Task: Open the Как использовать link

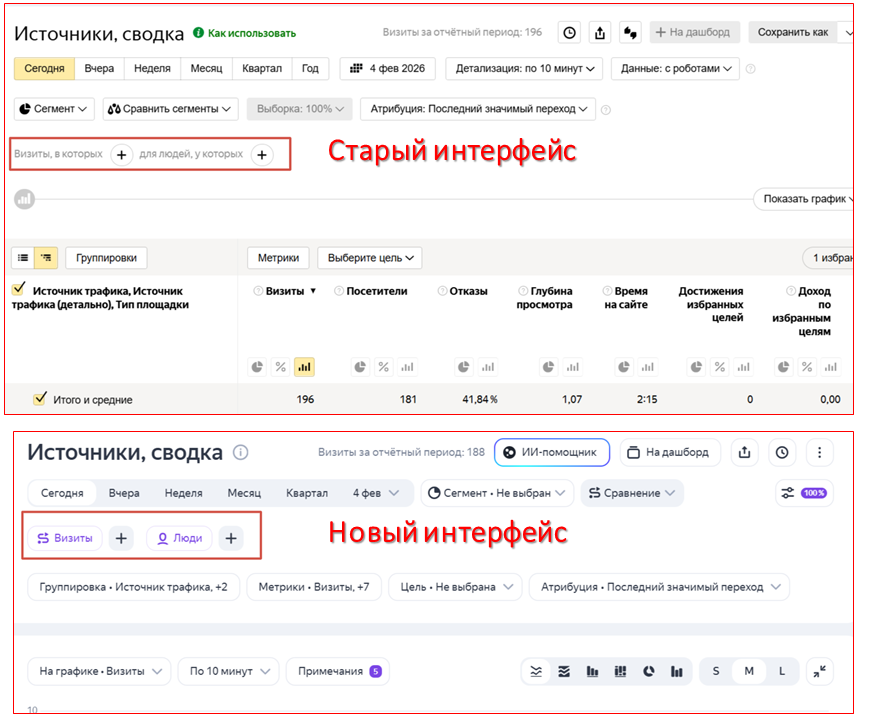Action: point(245,33)
